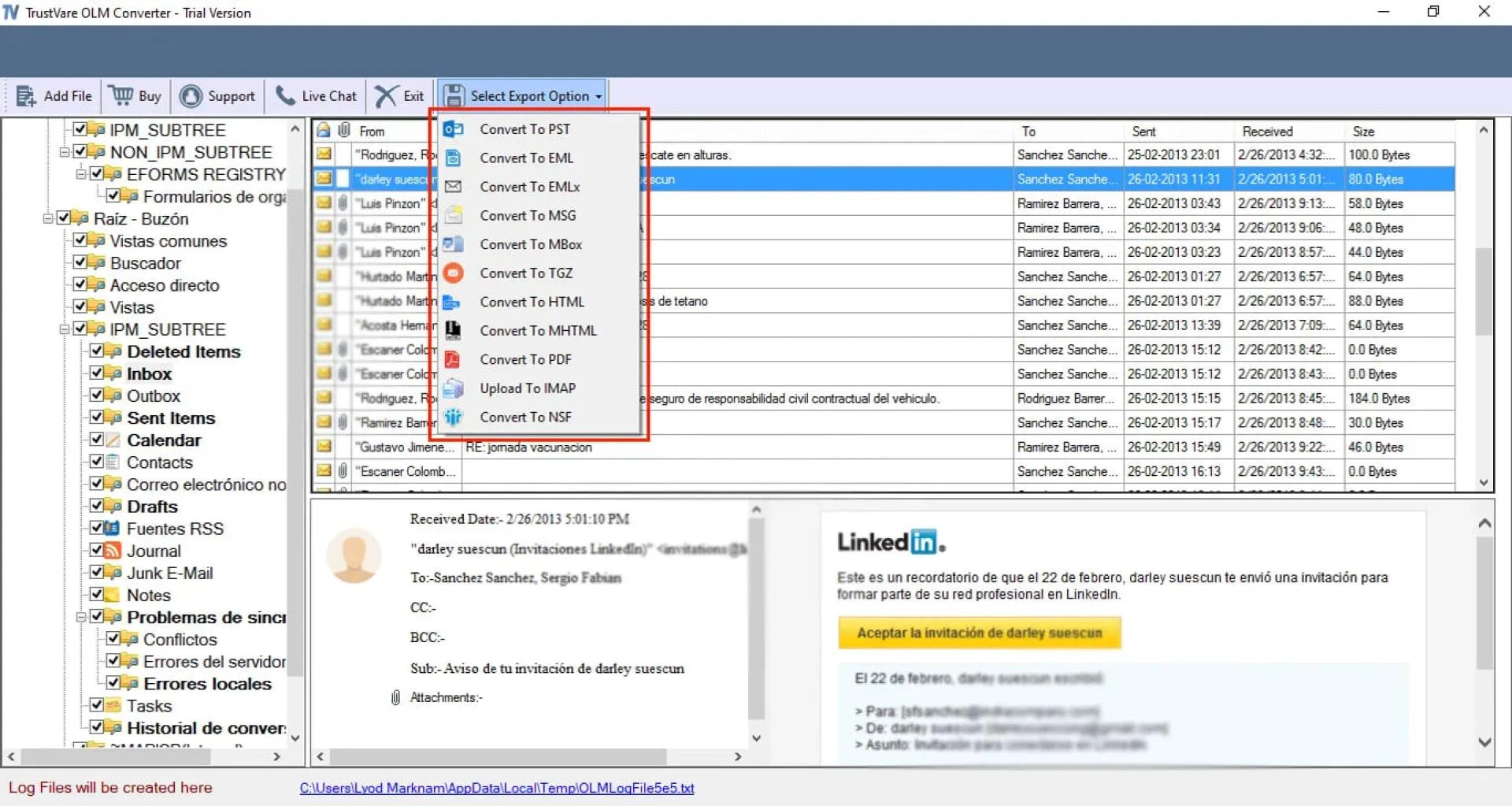Select the Convert To NSF Lotus Notes icon
Screen dimensions: 1512x806
[453, 417]
